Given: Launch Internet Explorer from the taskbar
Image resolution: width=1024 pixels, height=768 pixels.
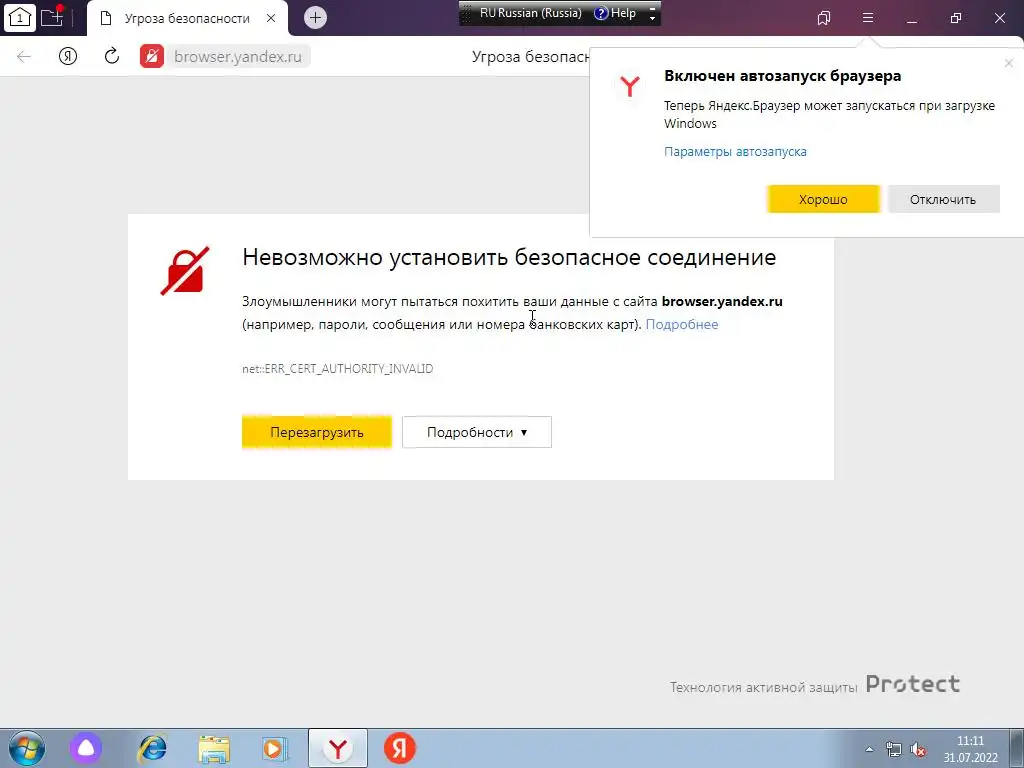Looking at the screenshot, I should pyautogui.click(x=153, y=748).
